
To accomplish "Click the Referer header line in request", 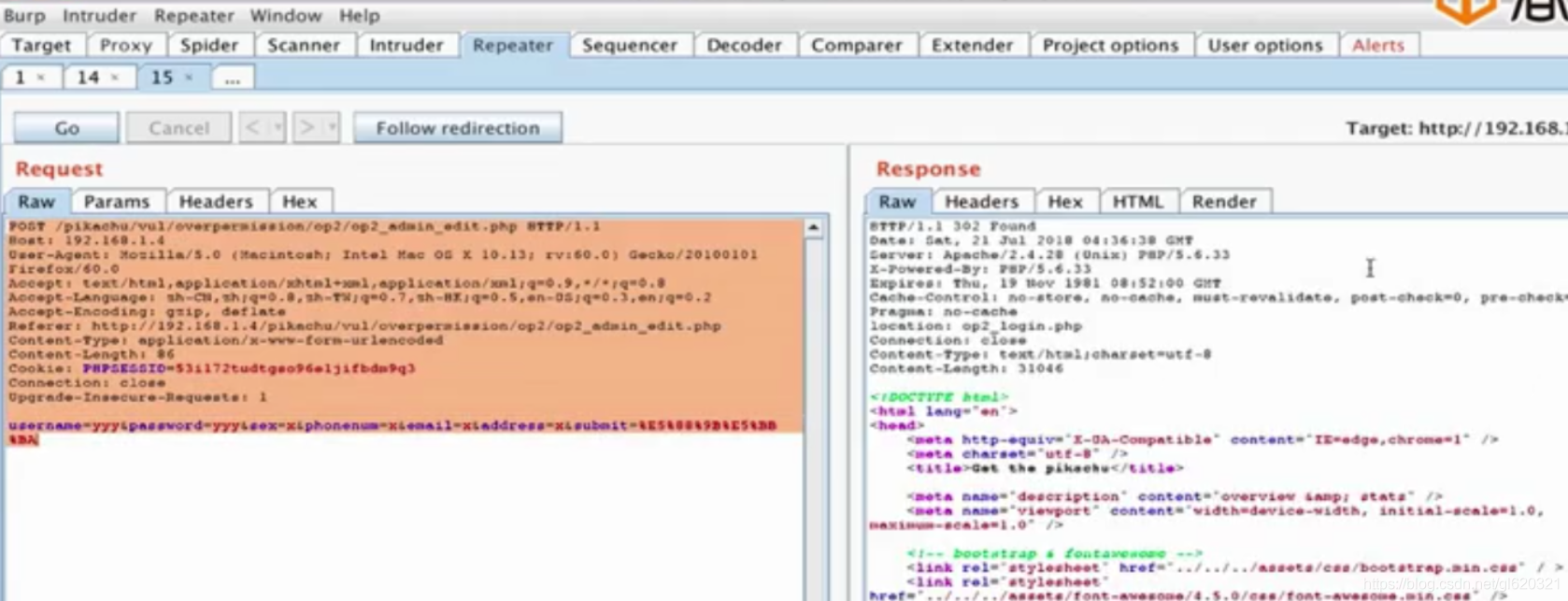I will click(364, 326).
